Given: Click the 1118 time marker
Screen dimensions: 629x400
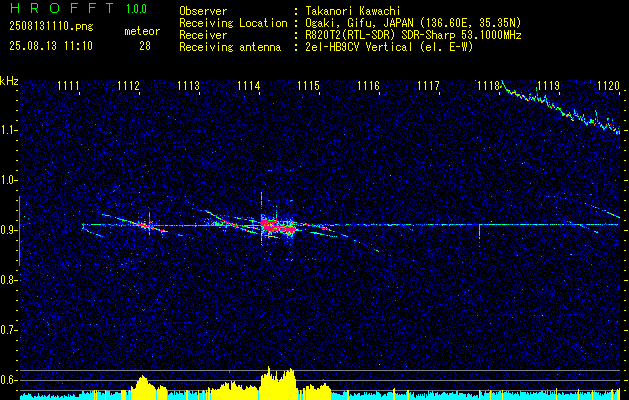Looking at the screenshot, I should [488, 85].
